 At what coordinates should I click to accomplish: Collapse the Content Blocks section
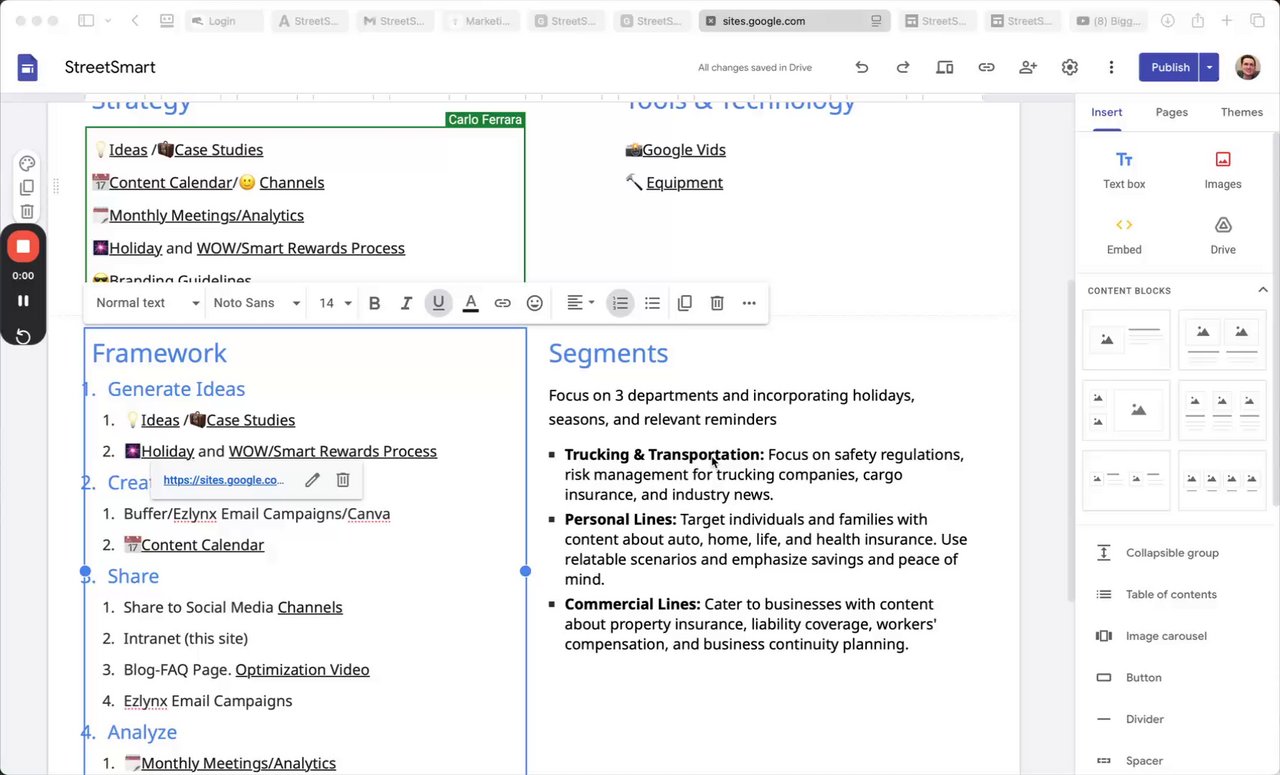point(1262,290)
